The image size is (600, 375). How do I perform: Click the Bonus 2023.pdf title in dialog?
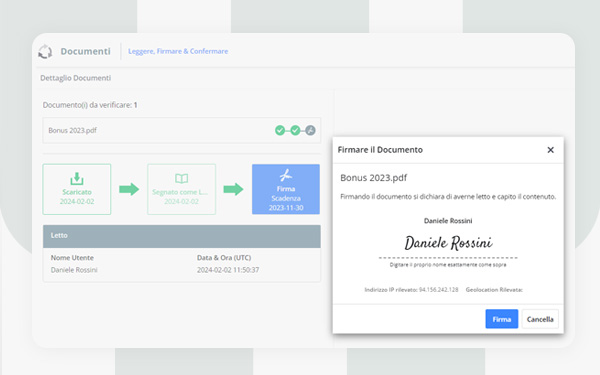[x=373, y=178]
